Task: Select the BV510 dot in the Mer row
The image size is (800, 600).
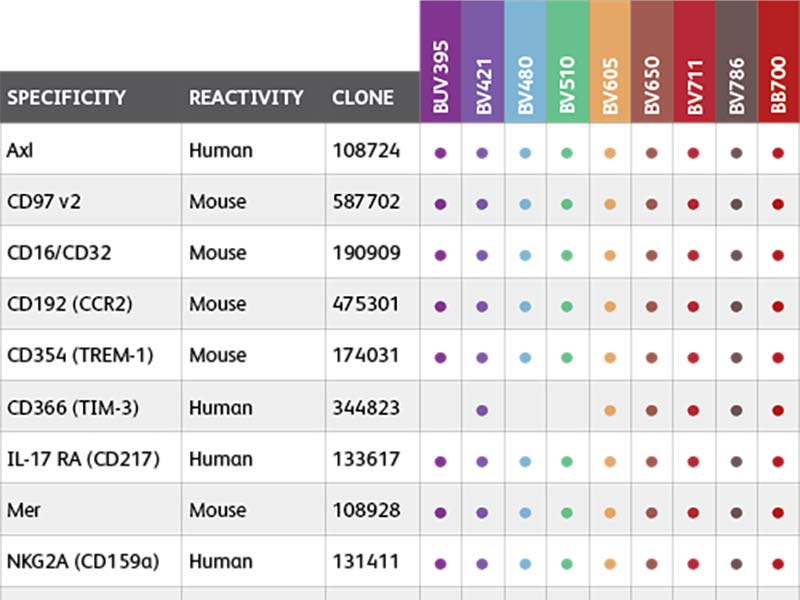Action: coord(567,513)
